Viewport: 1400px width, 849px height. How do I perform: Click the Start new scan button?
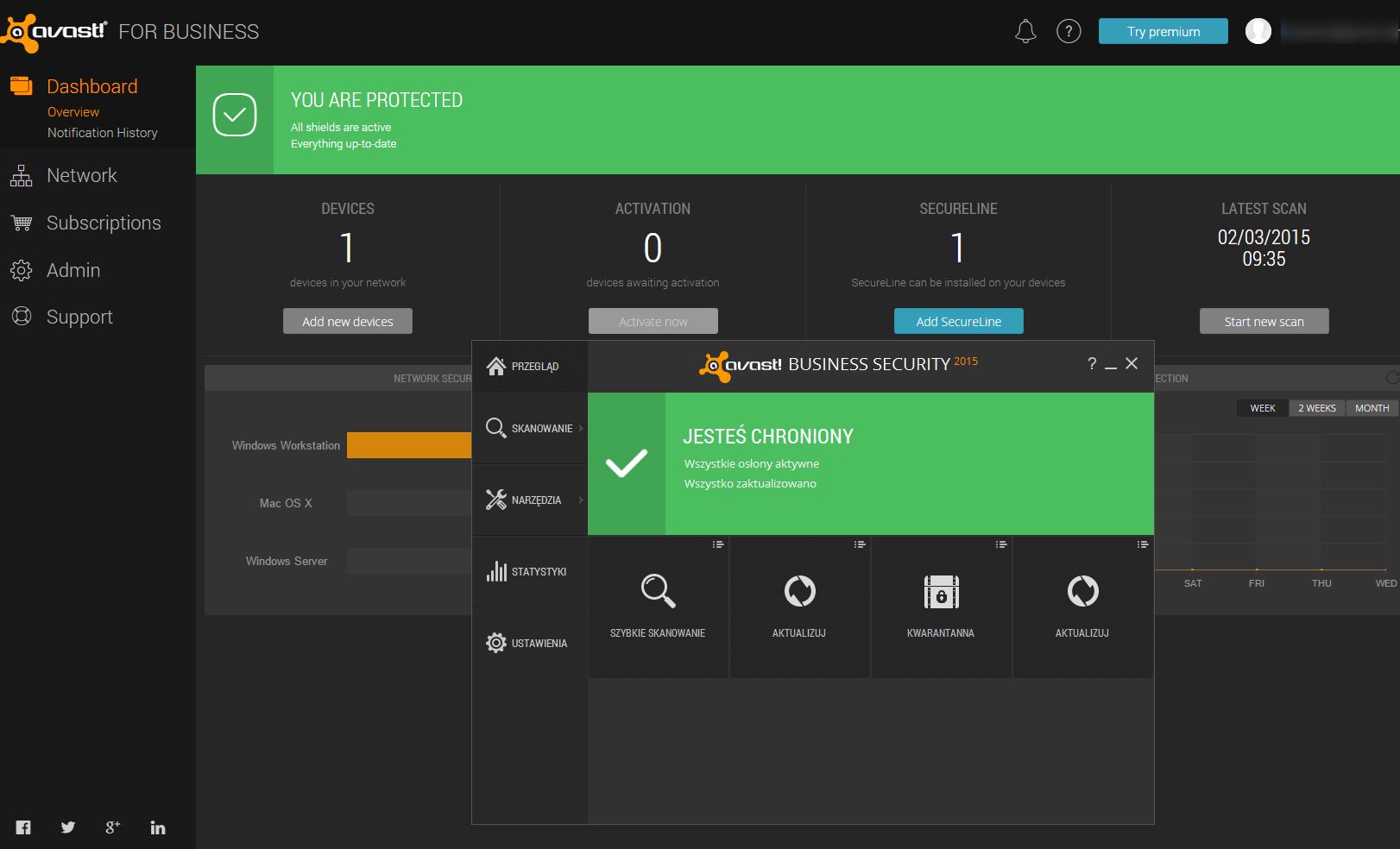tap(1264, 321)
